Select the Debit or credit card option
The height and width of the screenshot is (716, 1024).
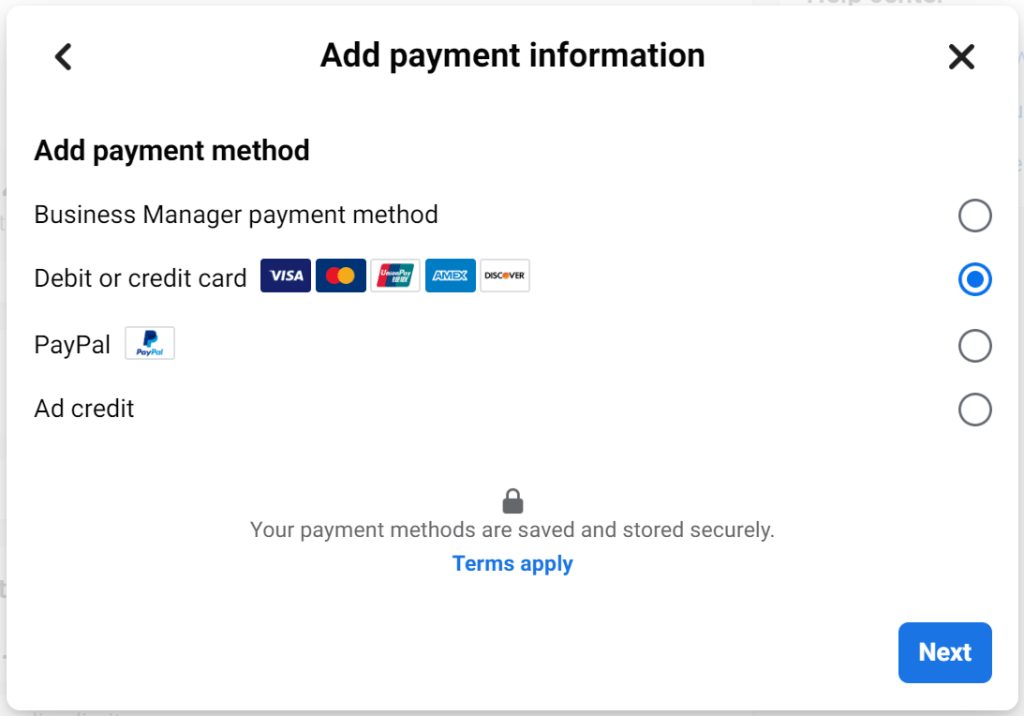click(975, 279)
